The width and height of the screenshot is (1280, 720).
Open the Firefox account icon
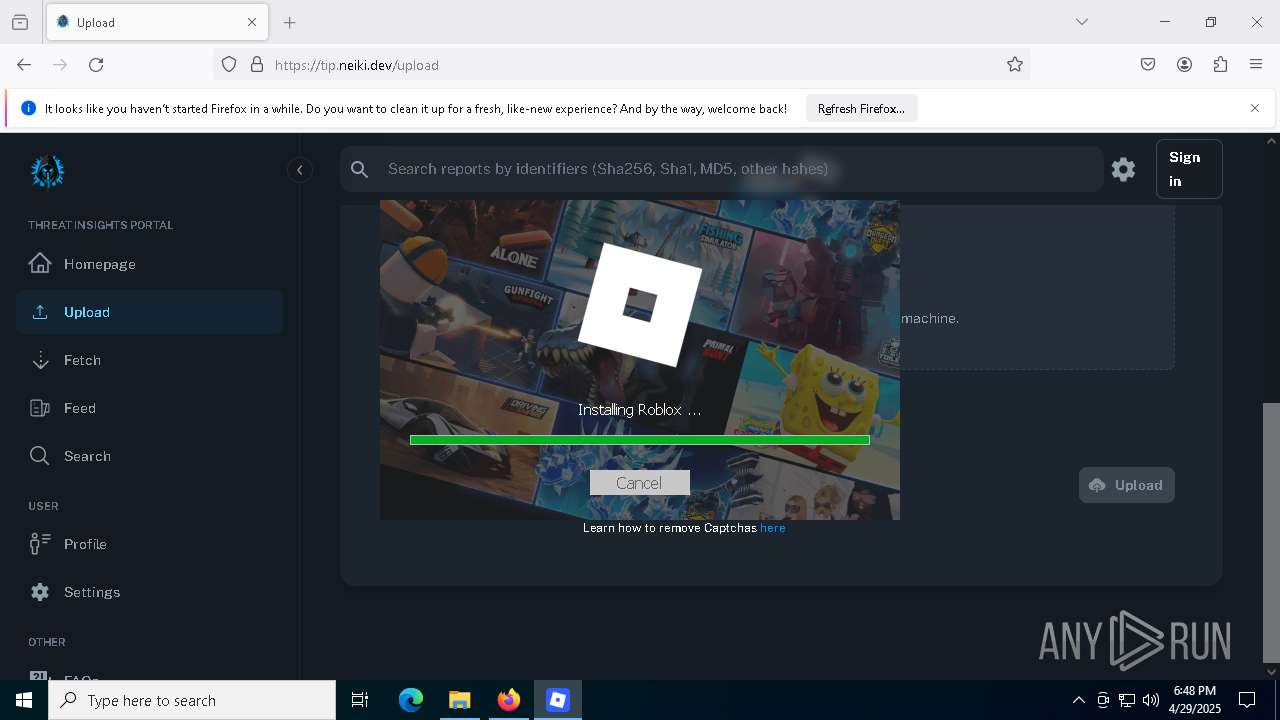[1184, 64]
